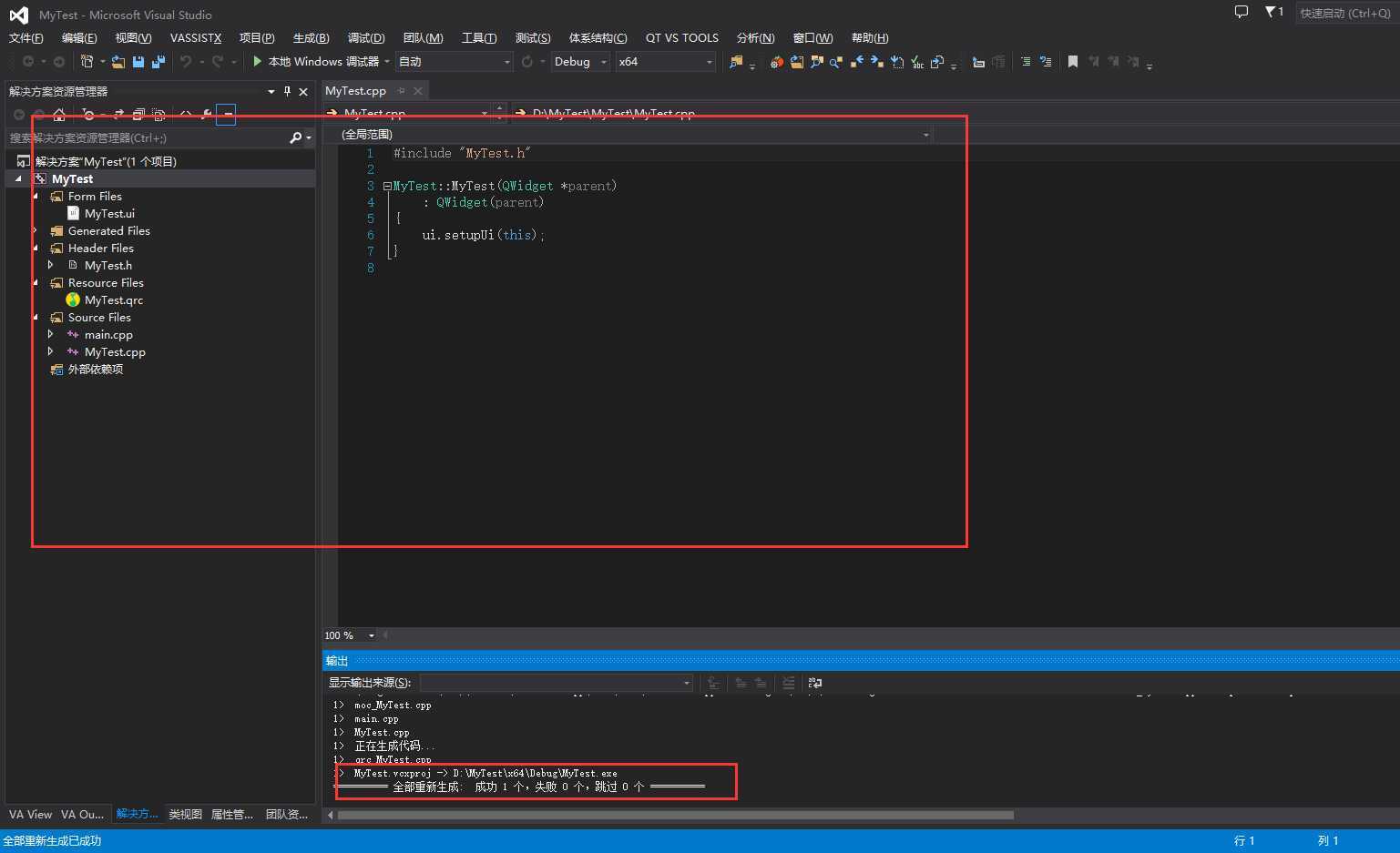Click the Output panel horizontal scrollbar
The height and width of the screenshot is (853, 1400).
click(676, 815)
